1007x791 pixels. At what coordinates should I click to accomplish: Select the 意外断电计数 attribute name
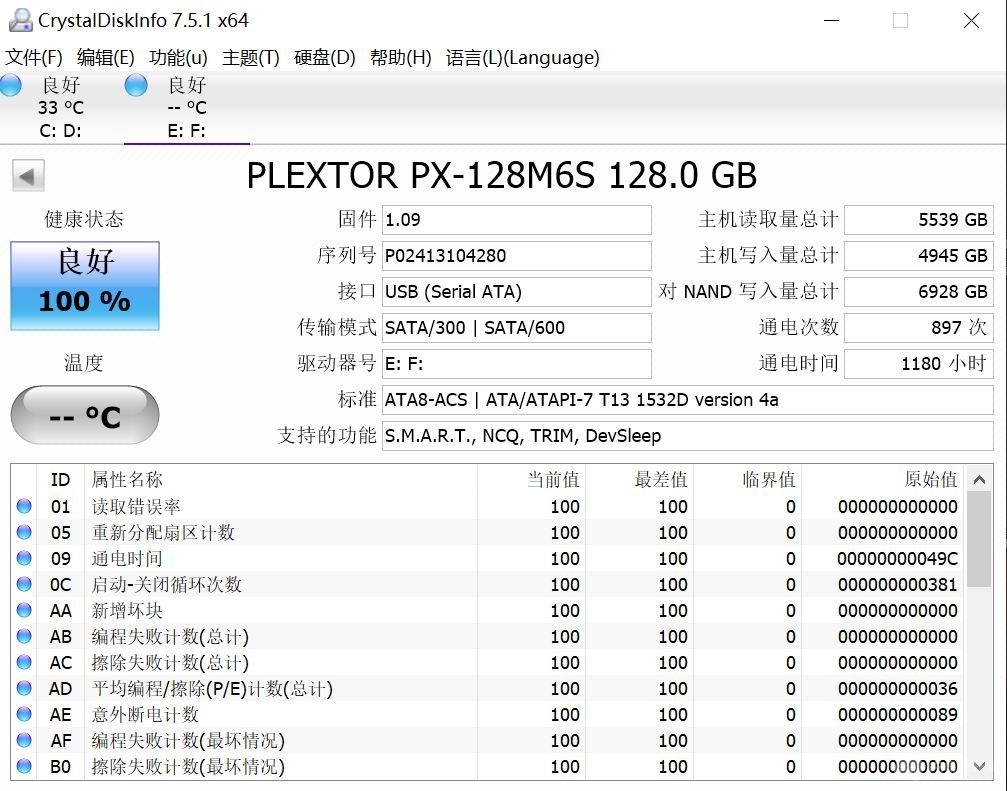click(x=145, y=715)
